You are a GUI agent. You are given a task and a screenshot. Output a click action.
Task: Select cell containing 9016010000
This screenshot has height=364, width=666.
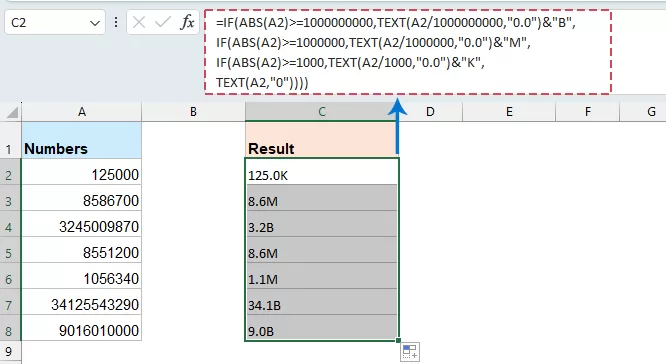click(82, 327)
